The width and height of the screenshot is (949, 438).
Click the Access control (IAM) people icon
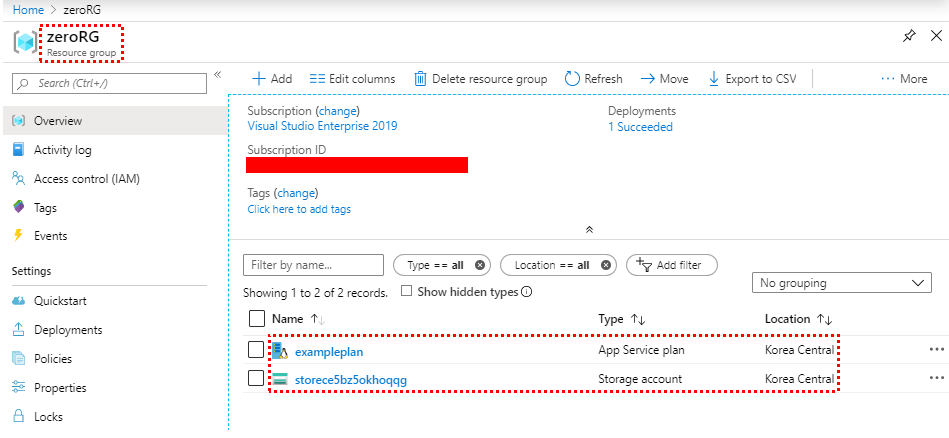(x=19, y=178)
